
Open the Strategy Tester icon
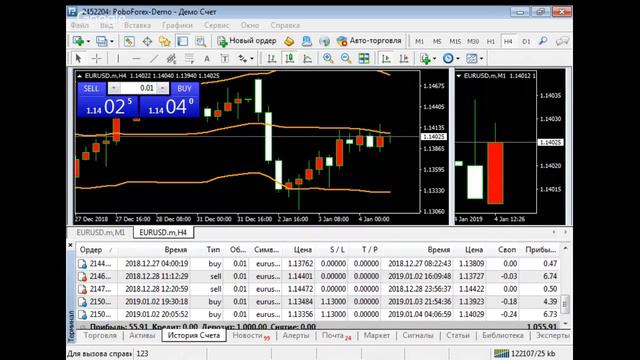200,41
